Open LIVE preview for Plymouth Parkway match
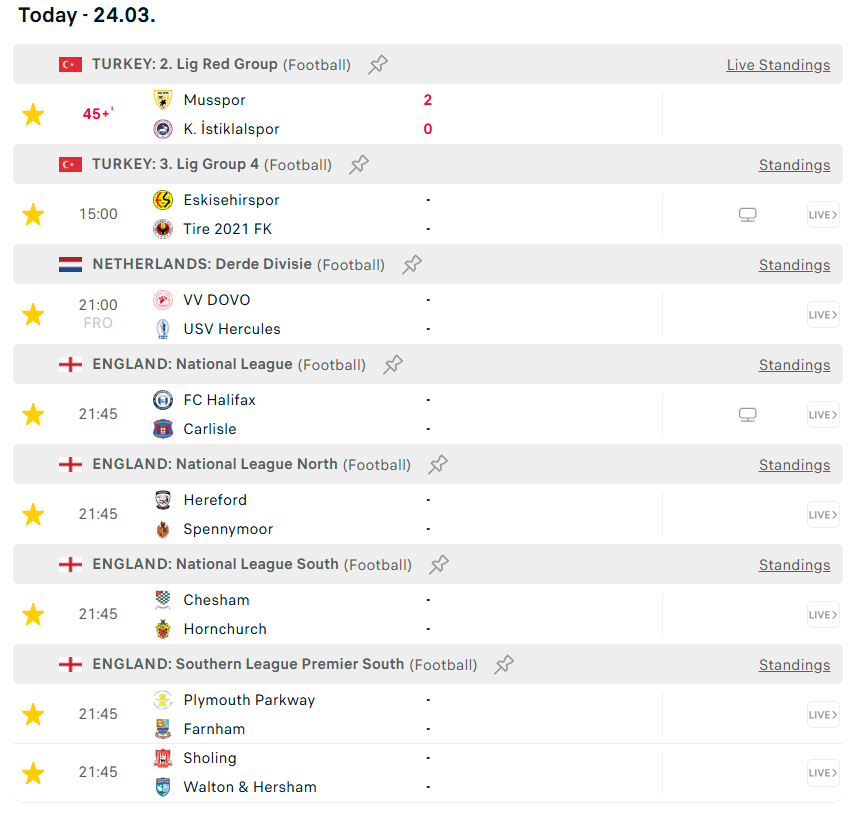This screenshot has width=853, height=817. click(x=823, y=715)
